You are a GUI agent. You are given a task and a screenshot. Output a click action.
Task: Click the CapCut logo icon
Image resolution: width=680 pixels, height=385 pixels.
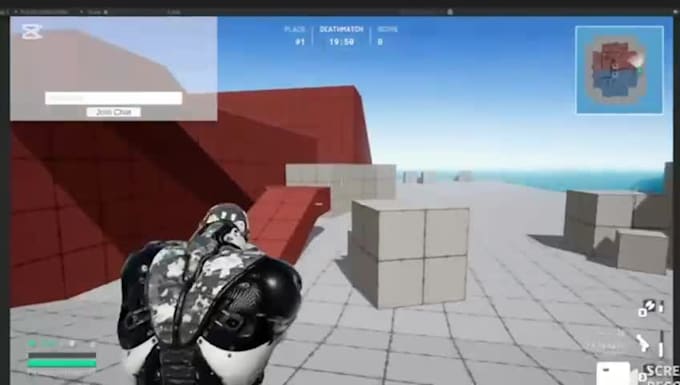click(x=32, y=32)
